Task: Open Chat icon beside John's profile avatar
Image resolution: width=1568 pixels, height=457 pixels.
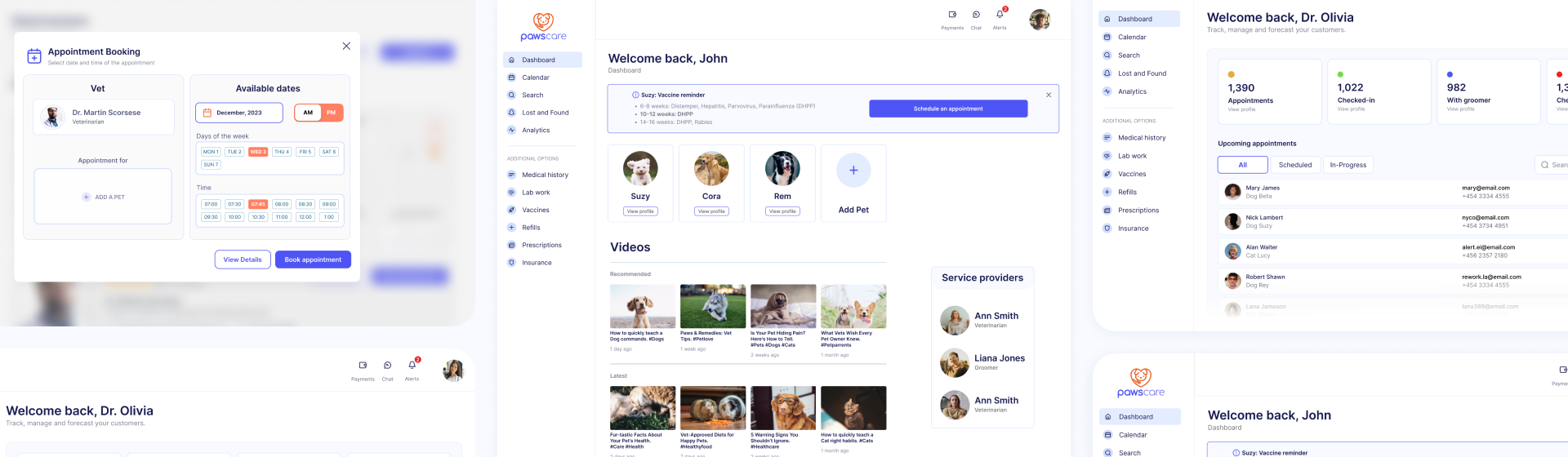Action: (976, 15)
